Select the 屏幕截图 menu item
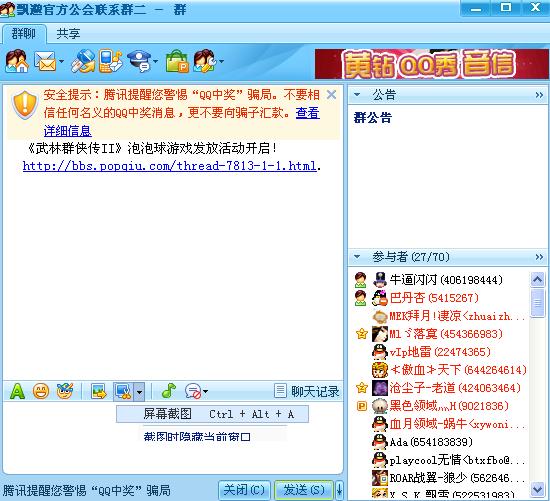 213,414
